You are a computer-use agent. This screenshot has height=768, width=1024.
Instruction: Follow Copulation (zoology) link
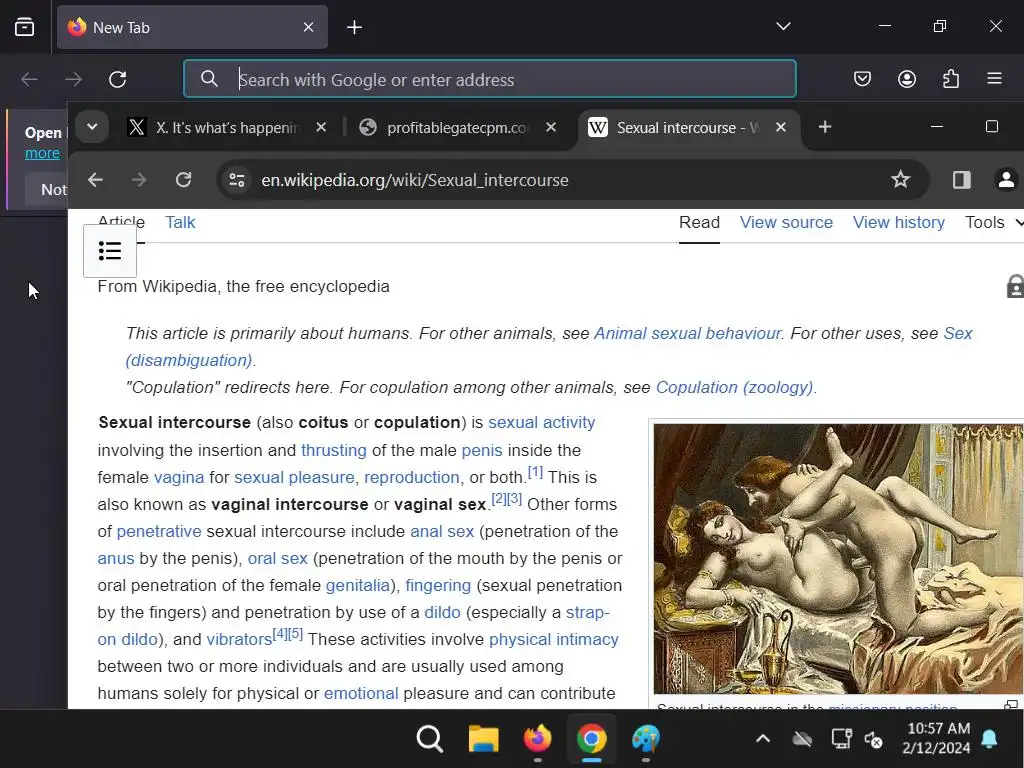click(x=734, y=387)
